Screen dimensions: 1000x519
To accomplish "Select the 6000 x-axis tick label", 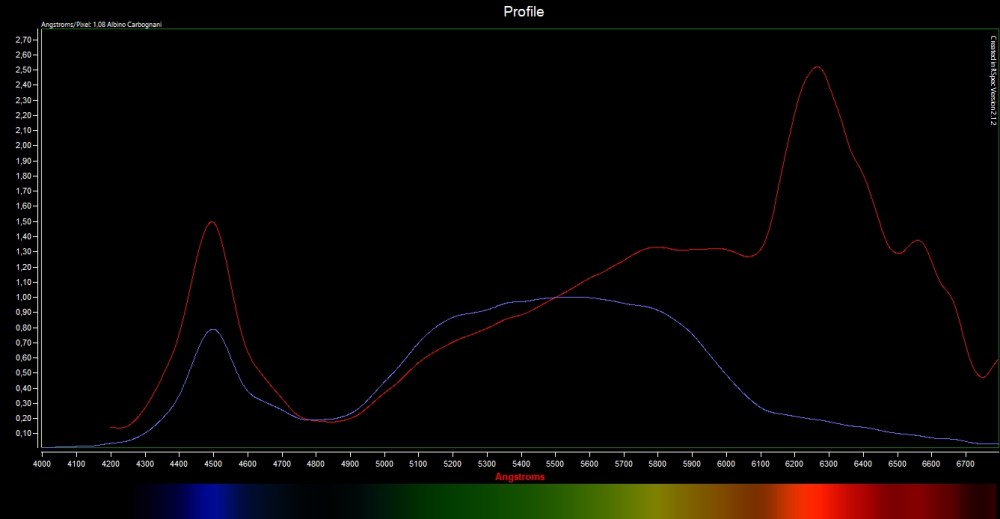I will (x=726, y=464).
